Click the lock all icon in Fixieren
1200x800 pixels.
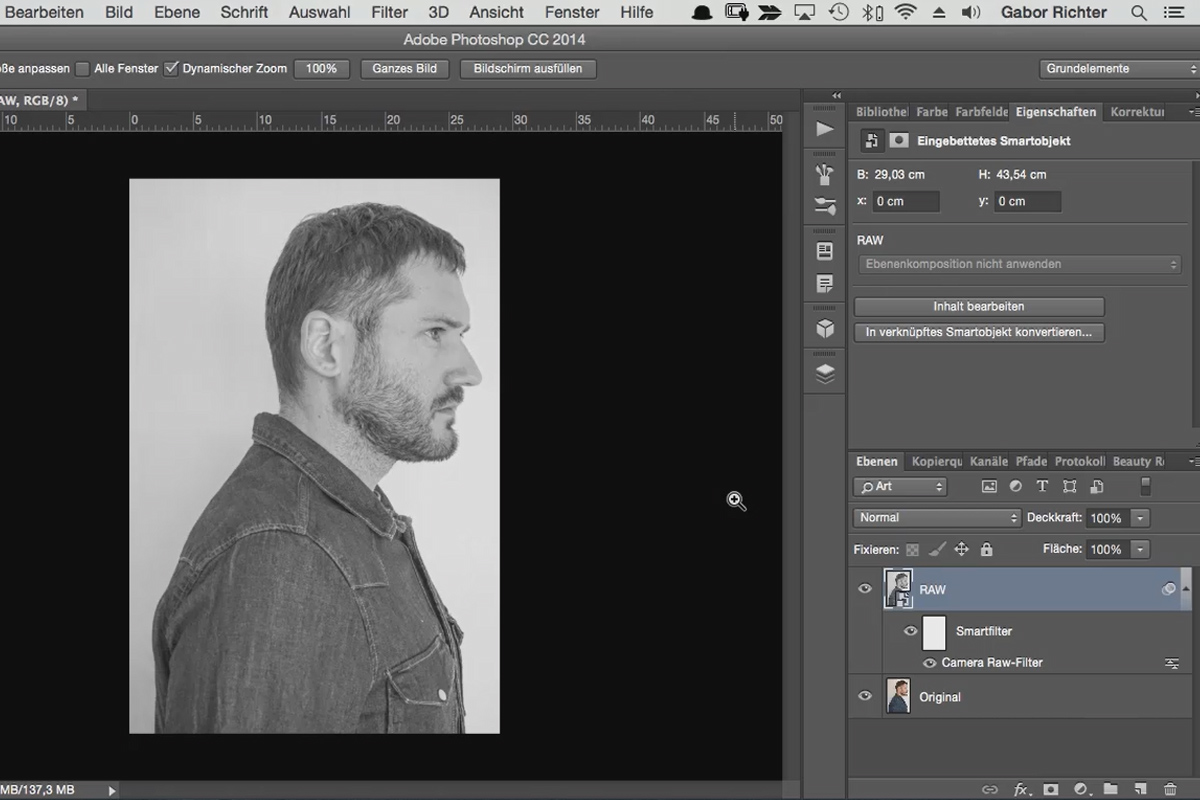tap(987, 549)
